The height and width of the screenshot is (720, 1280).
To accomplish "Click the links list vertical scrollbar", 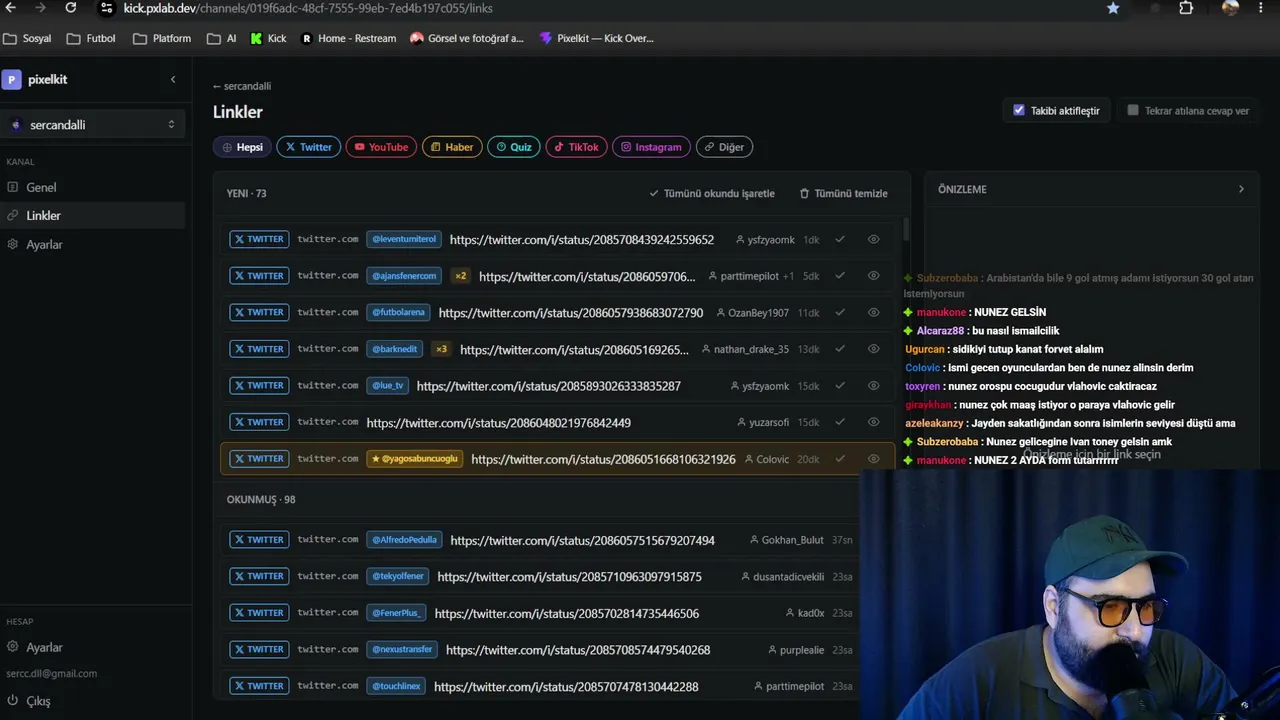I will pos(906,230).
